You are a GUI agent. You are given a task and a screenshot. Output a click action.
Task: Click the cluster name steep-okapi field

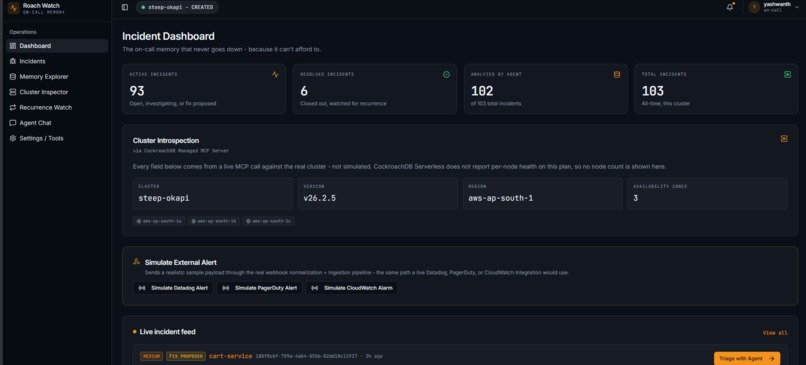[x=213, y=194]
